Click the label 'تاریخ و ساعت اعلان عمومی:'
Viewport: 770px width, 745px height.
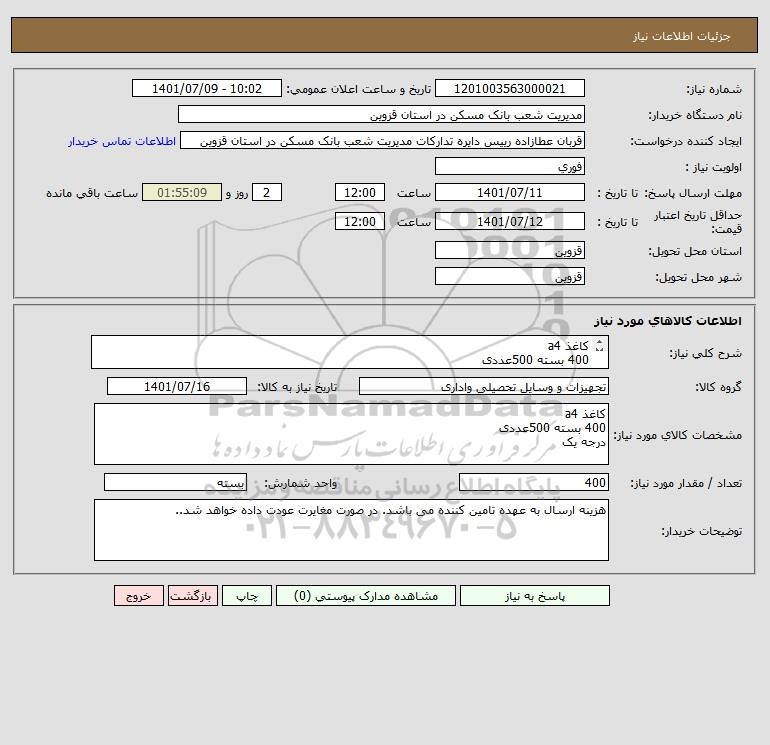tap(358, 89)
